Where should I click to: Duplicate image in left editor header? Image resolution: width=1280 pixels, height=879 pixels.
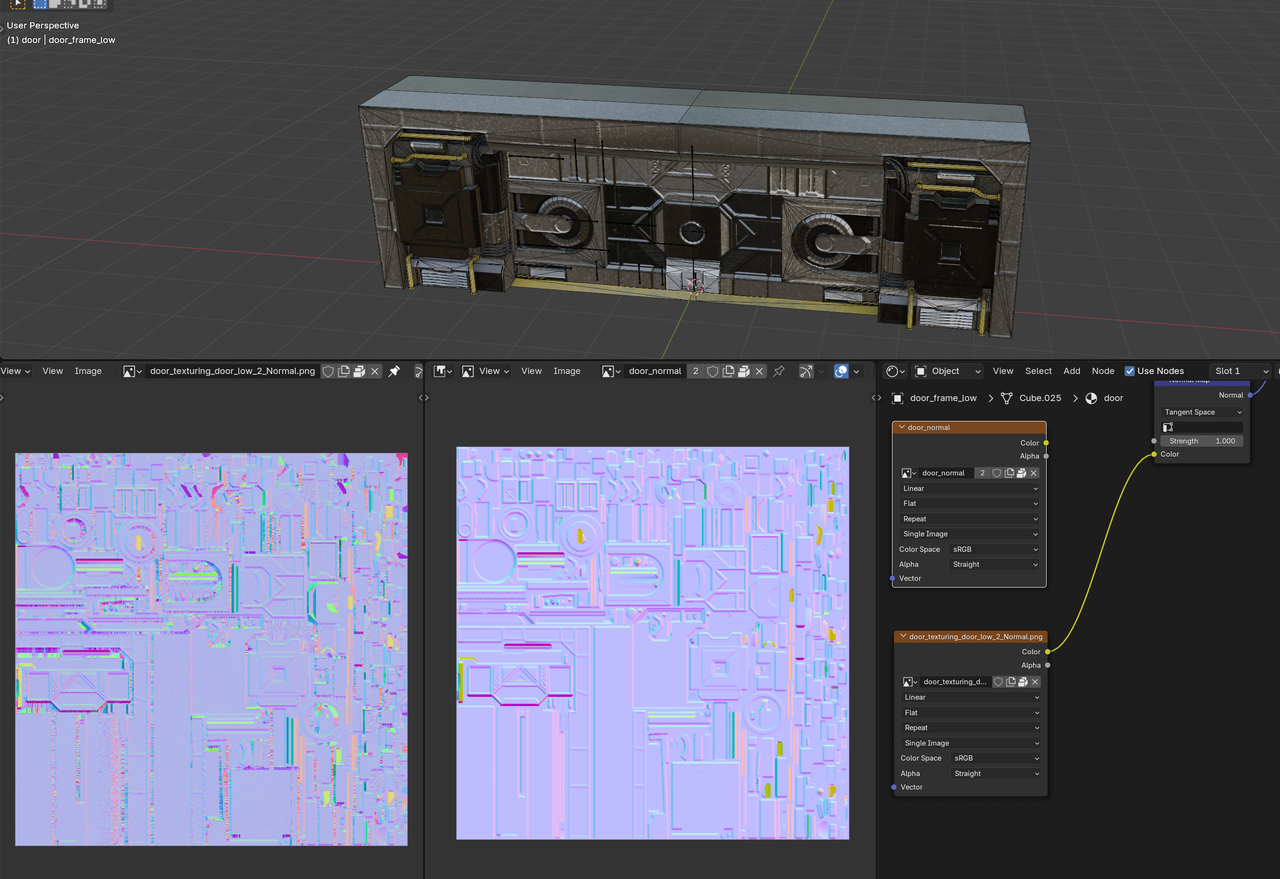(343, 371)
